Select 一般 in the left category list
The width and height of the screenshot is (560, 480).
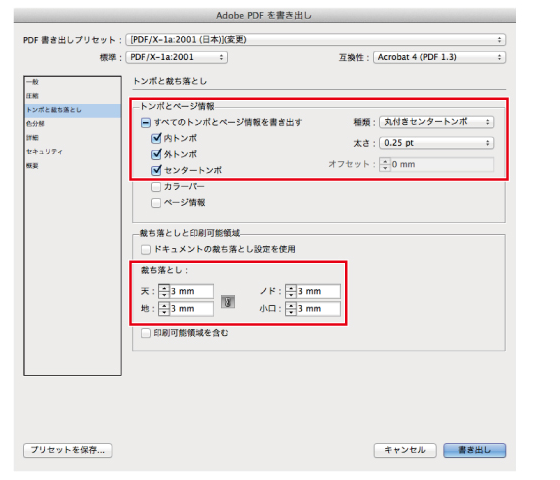pyautogui.click(x=32, y=82)
